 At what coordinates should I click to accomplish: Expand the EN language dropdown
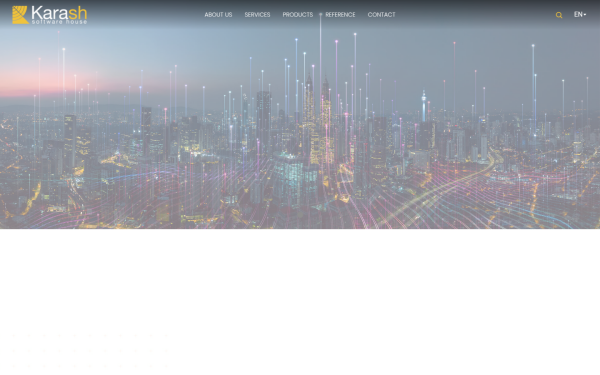click(x=580, y=15)
